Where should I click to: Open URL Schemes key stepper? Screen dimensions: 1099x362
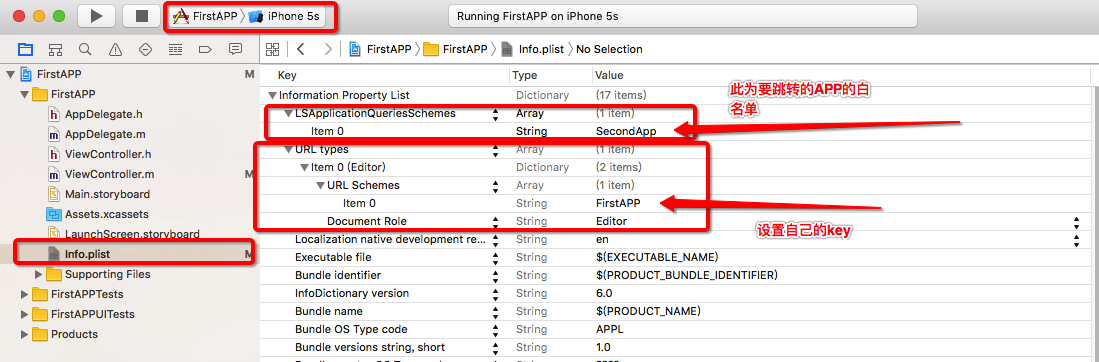[x=496, y=186]
